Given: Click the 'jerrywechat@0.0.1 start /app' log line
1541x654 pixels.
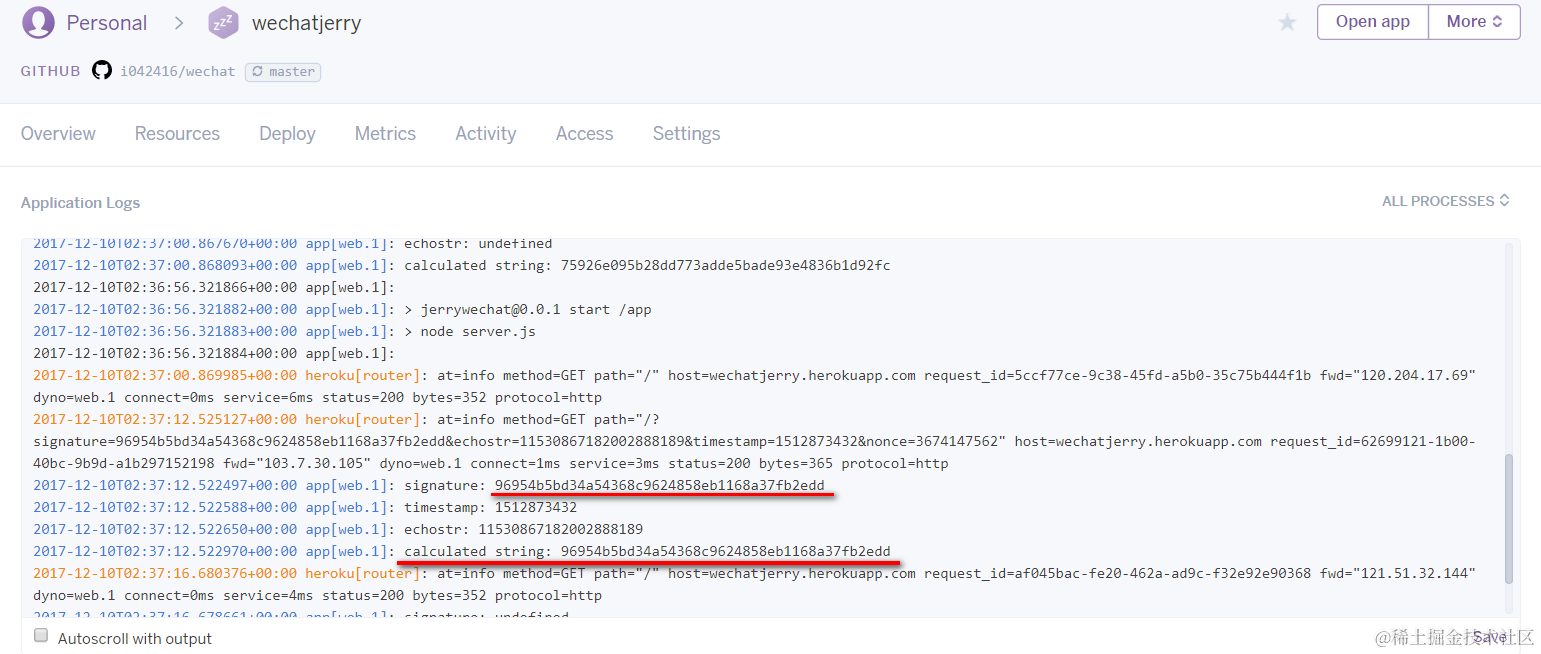Looking at the screenshot, I should (x=342, y=309).
